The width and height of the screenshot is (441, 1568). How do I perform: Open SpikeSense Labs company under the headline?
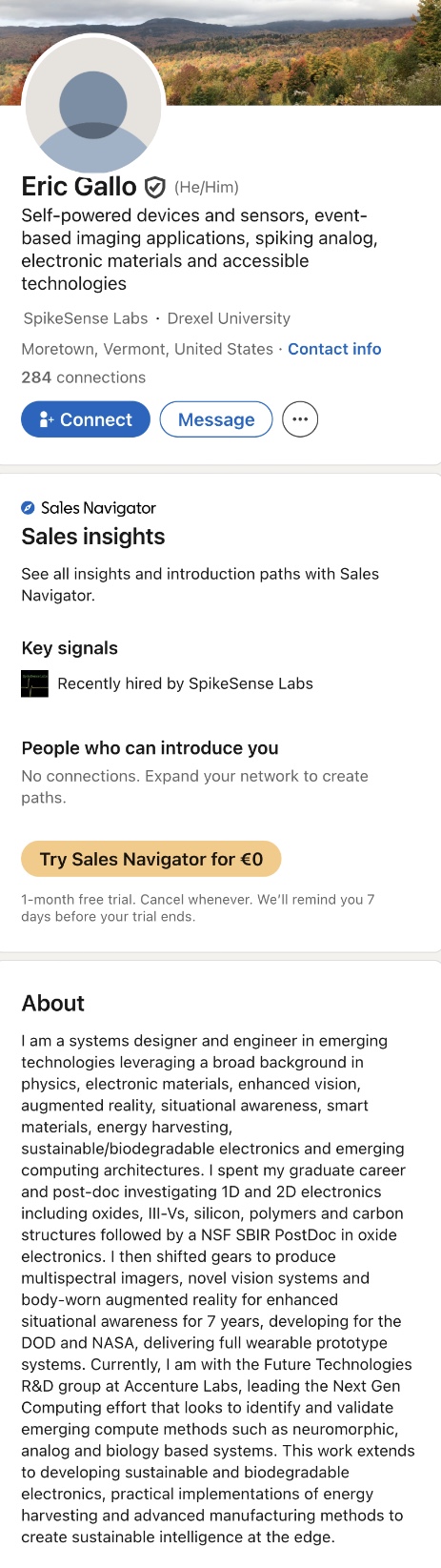[x=86, y=318]
